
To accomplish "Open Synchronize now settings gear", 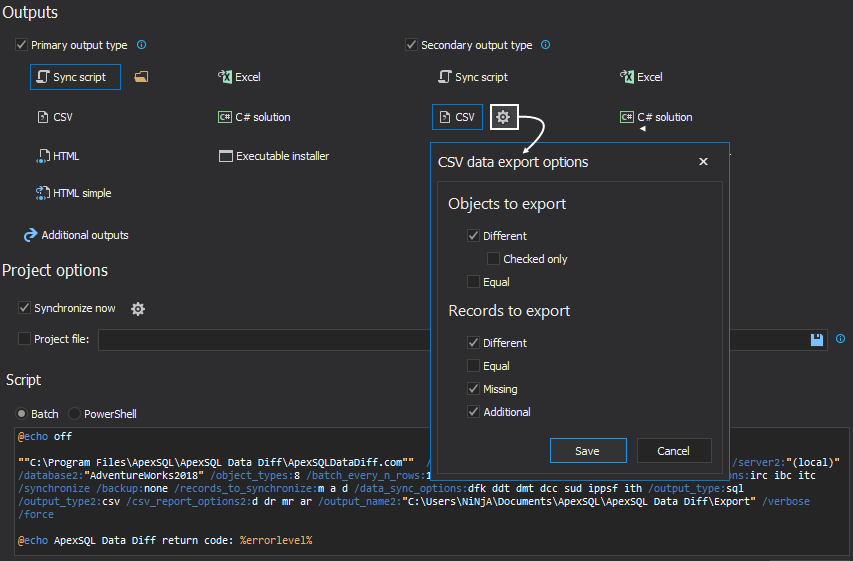I will (138, 309).
